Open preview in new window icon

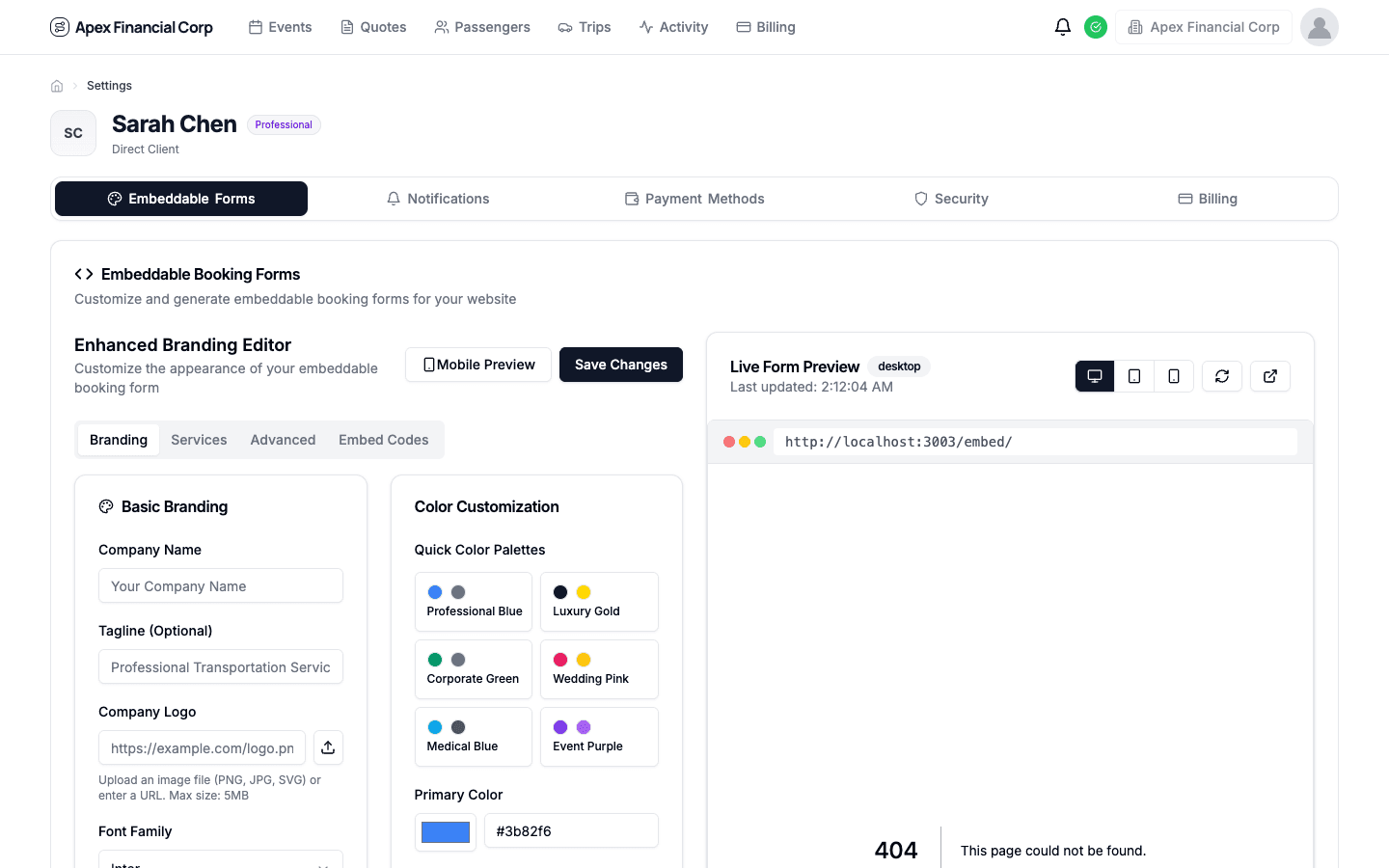pyautogui.click(x=1269, y=376)
